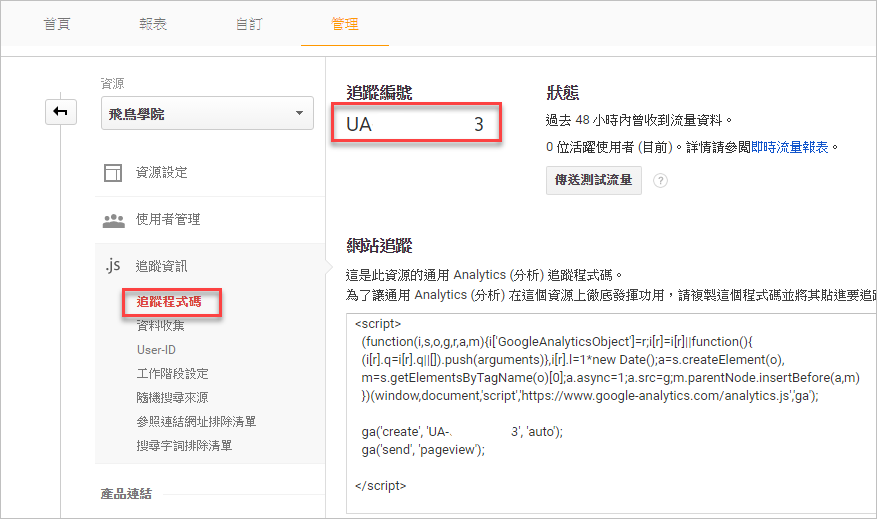This screenshot has height=519, width=877.
Task: Click the back arrow button
Action: [61, 112]
